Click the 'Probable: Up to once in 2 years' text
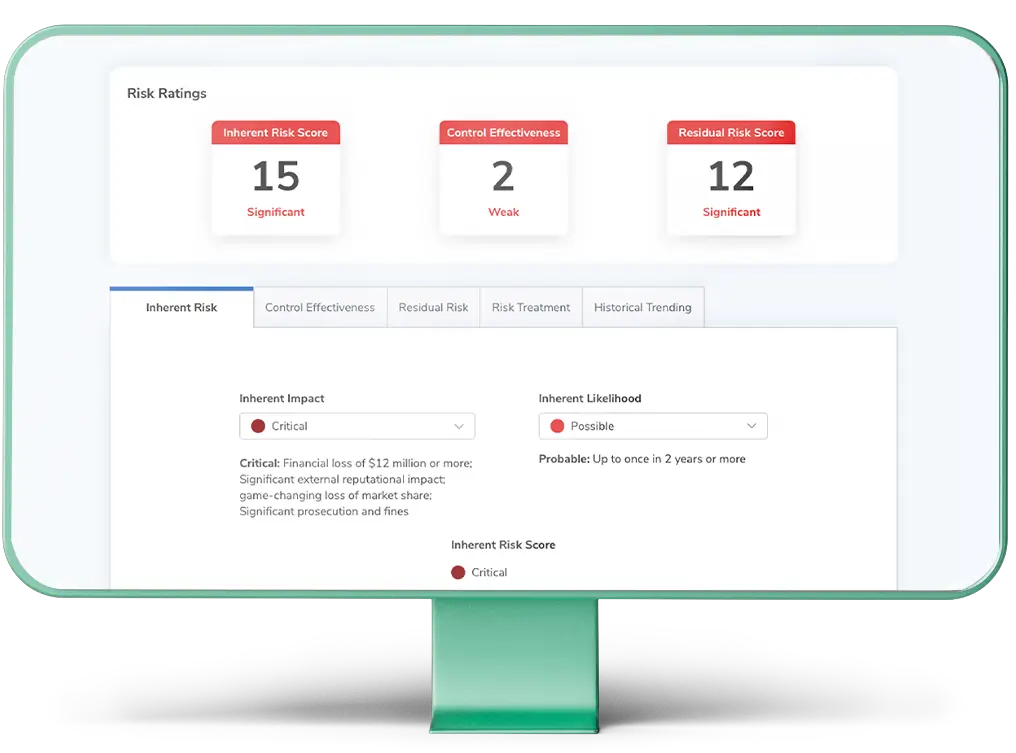 (x=642, y=459)
